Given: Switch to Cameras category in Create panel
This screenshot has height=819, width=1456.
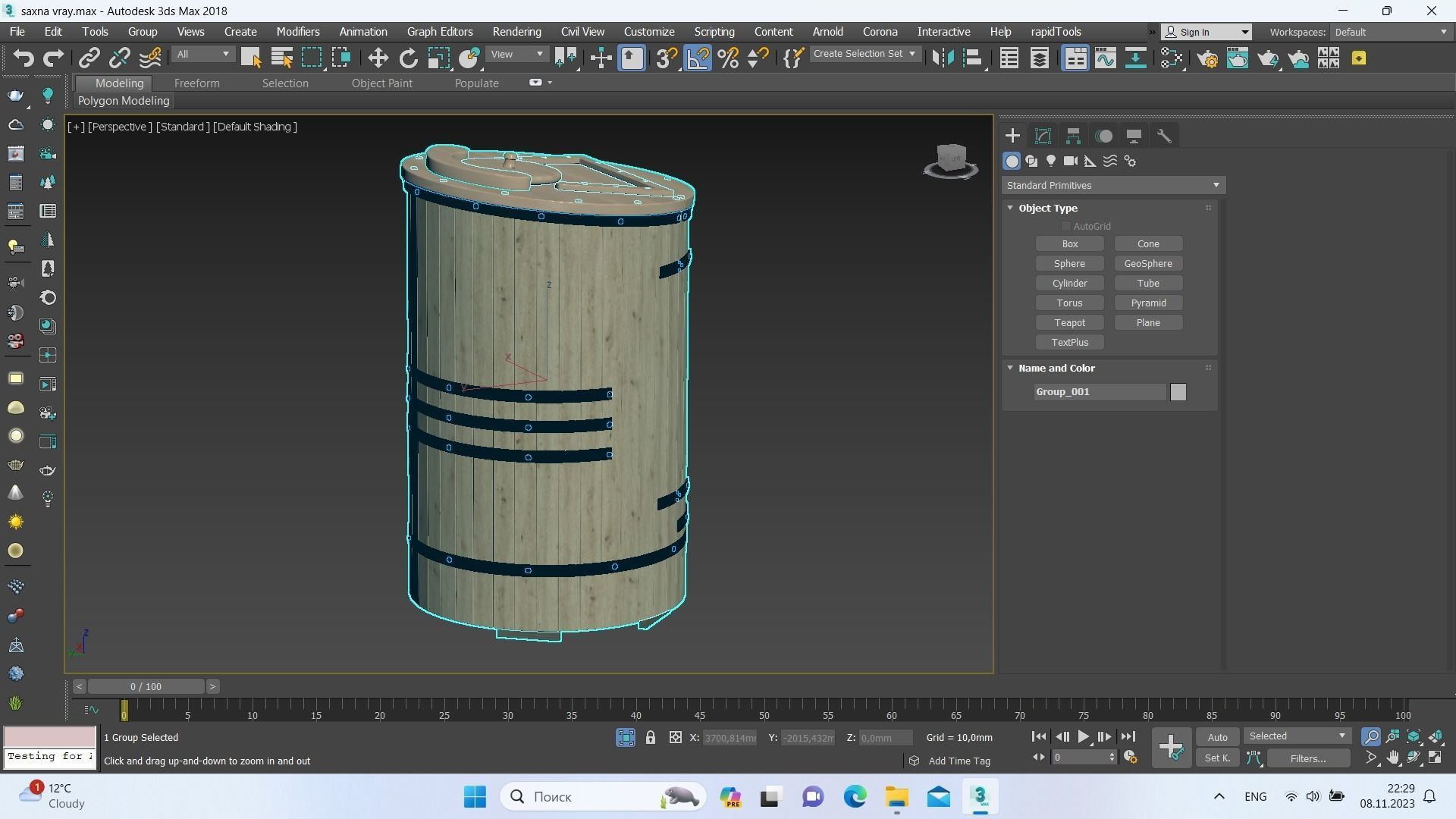Looking at the screenshot, I should 1071,161.
